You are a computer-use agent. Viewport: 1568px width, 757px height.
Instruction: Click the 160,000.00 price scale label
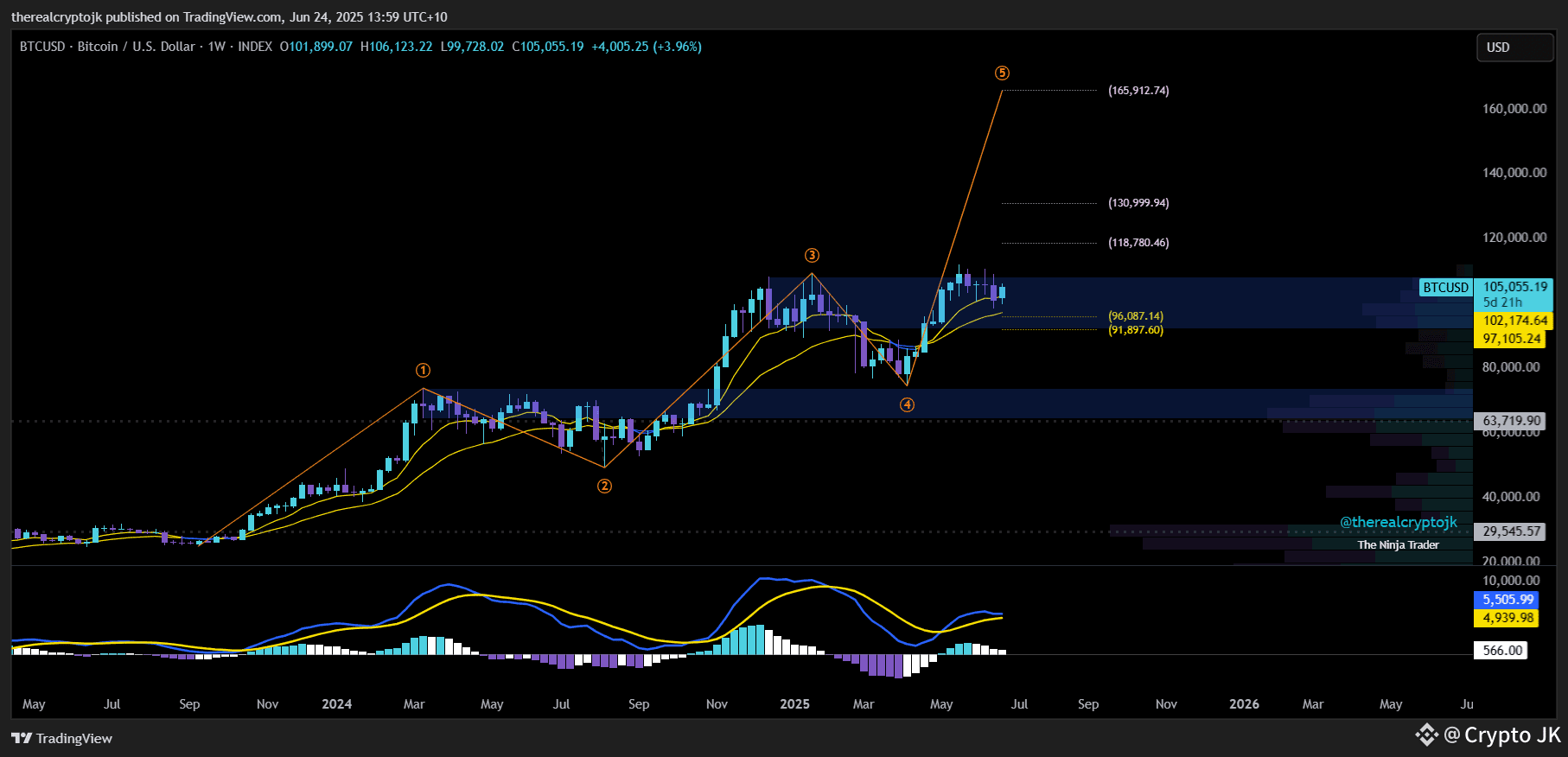point(1514,109)
